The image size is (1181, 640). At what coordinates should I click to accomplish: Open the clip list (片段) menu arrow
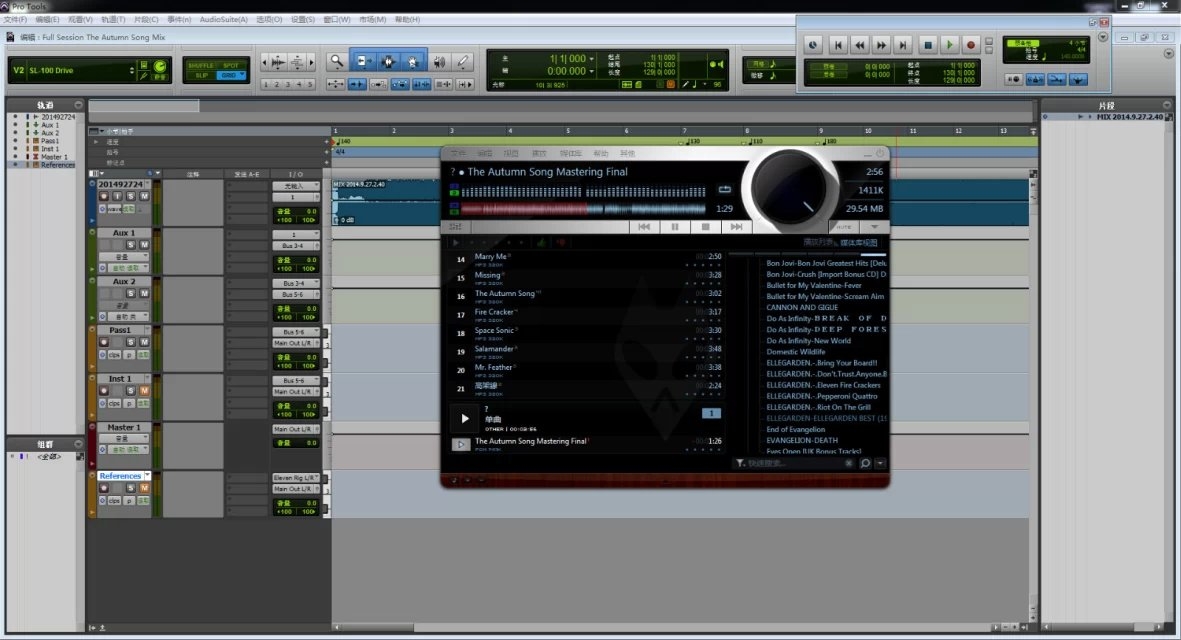tap(1167, 105)
